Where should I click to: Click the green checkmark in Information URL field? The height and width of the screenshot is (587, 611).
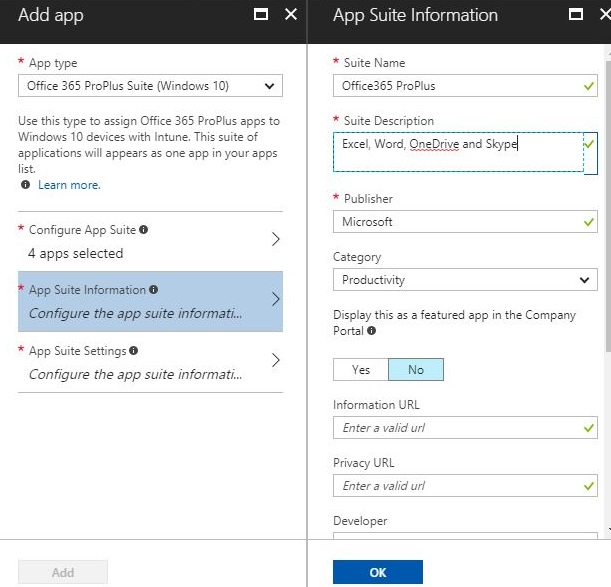pos(589,428)
